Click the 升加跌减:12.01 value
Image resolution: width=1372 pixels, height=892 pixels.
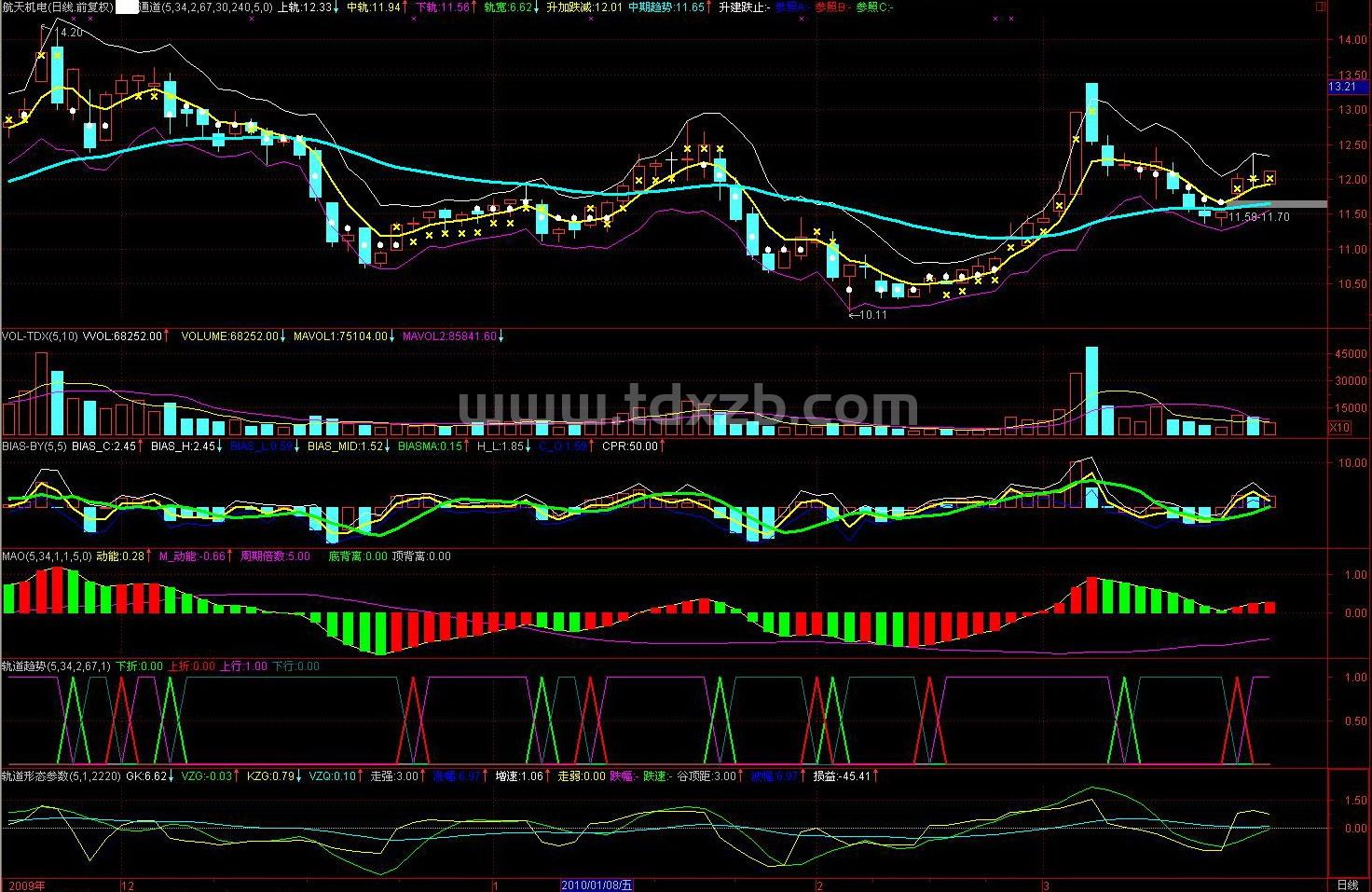(584, 7)
